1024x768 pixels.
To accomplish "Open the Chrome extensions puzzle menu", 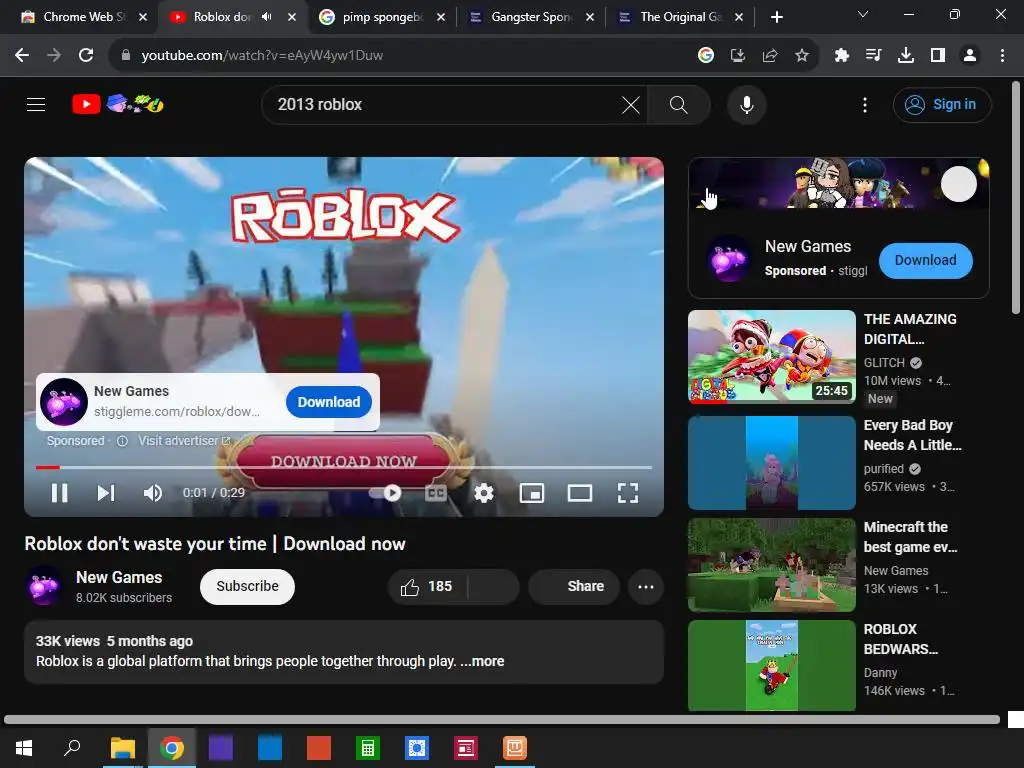I will pos(841,56).
